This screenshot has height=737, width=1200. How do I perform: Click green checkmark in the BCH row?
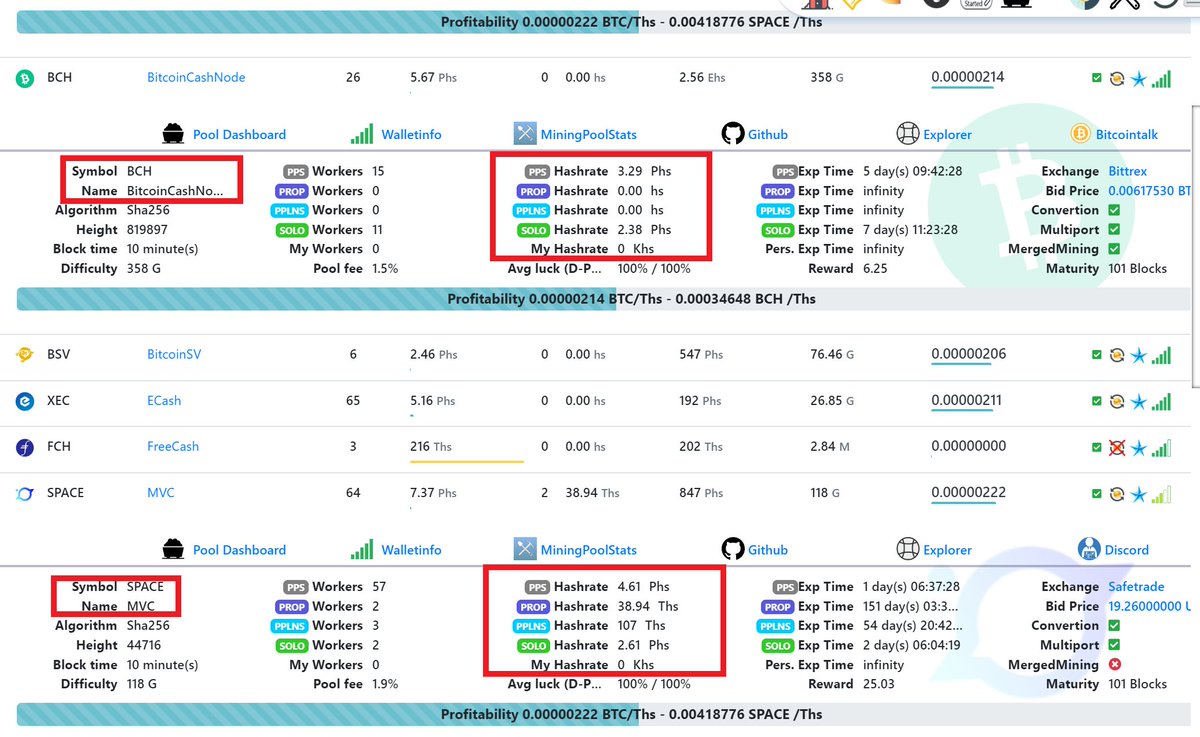pos(1097,78)
